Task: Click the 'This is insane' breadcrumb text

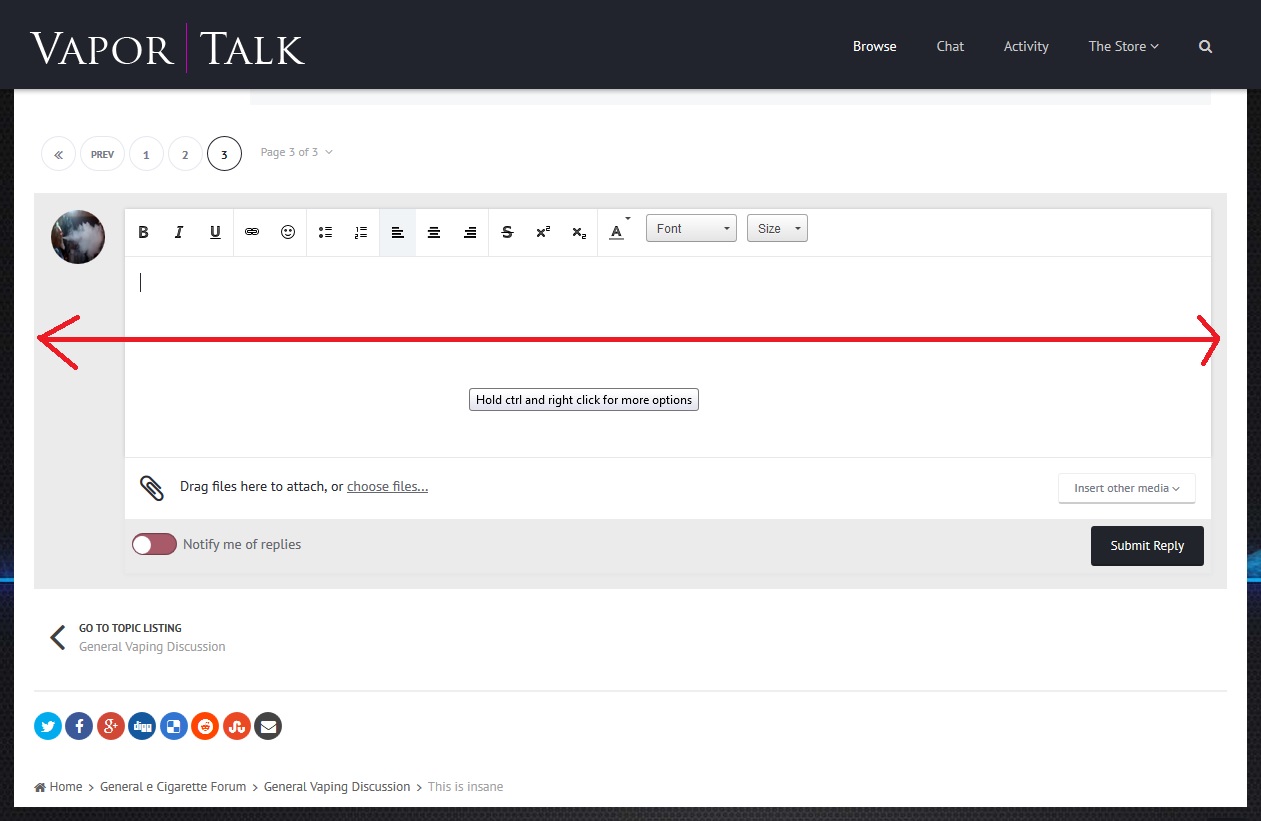Action: pyautogui.click(x=465, y=787)
